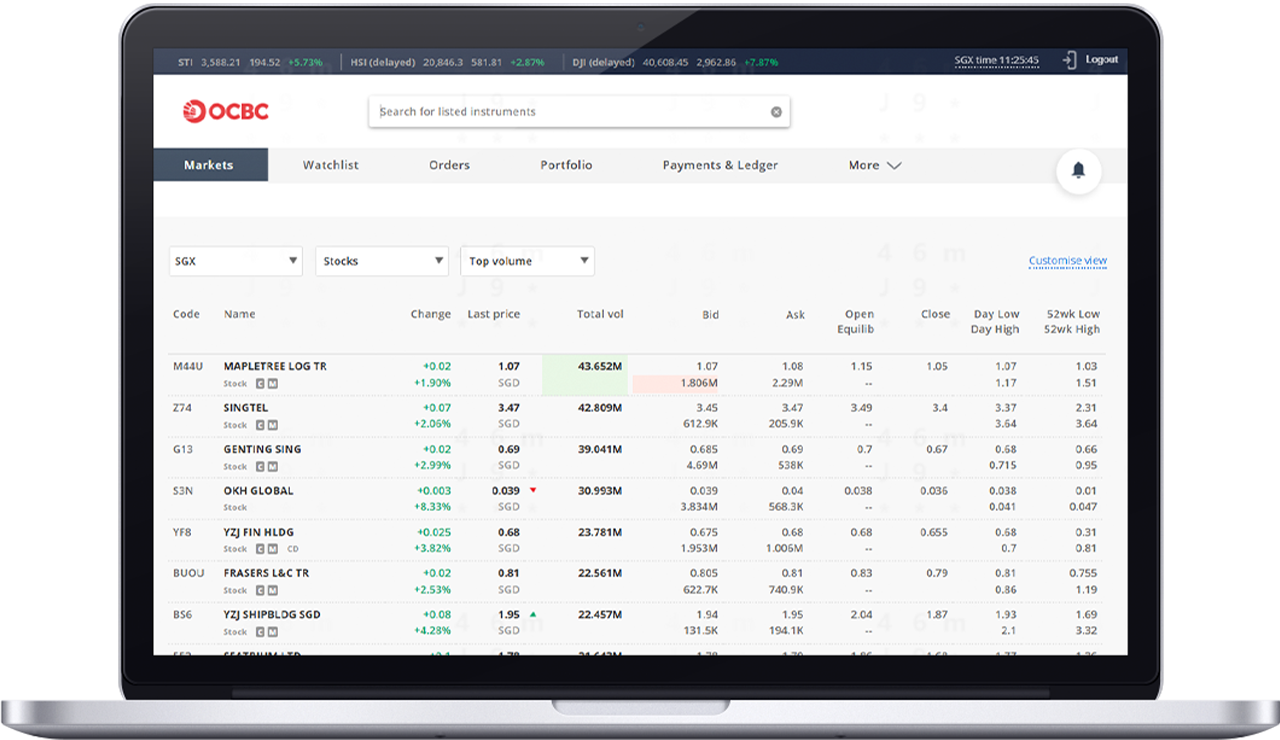The image size is (1280, 740).
Task: Open the Watchlist tab
Action: click(331, 165)
